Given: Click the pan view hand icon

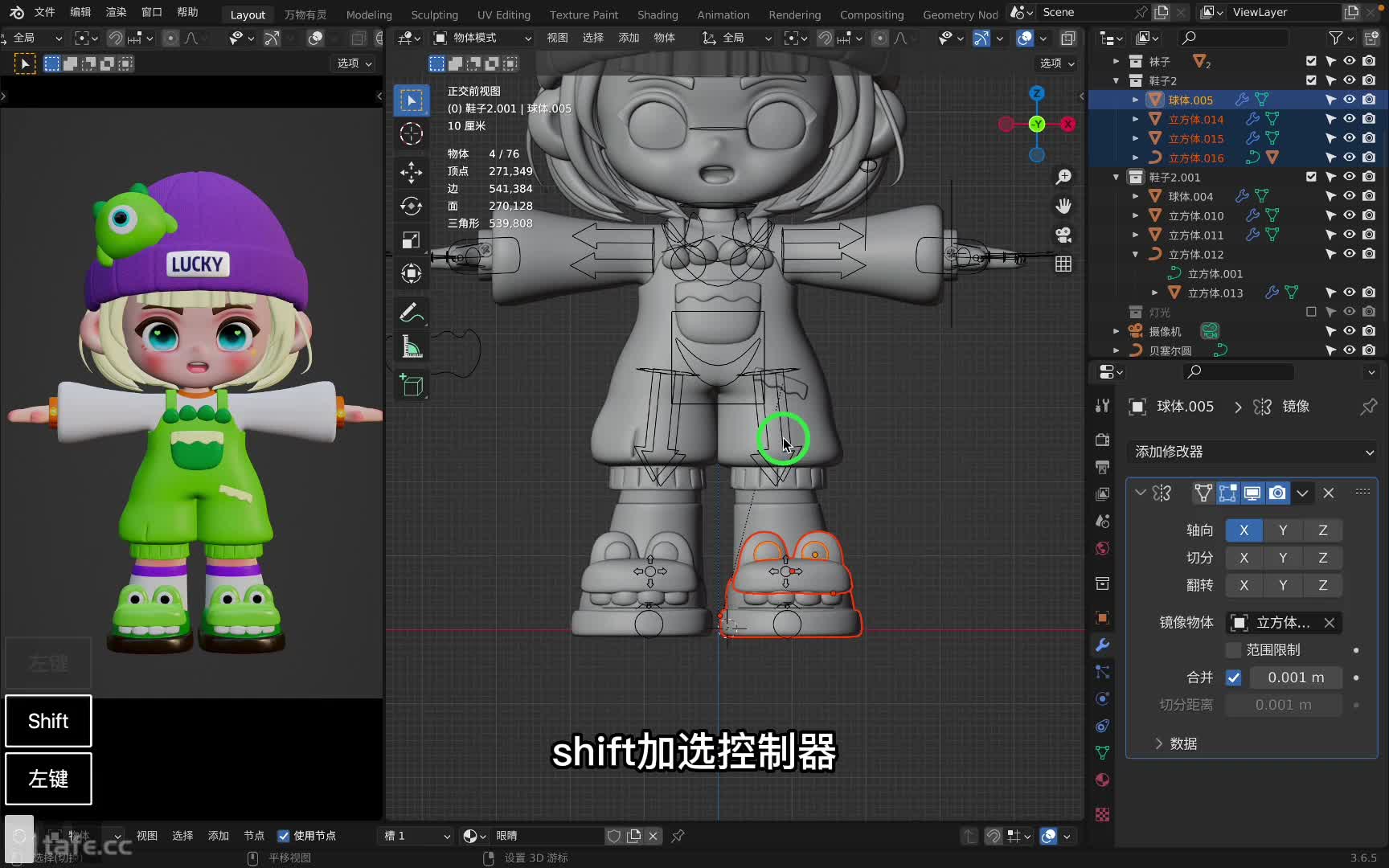Looking at the screenshot, I should (1063, 206).
